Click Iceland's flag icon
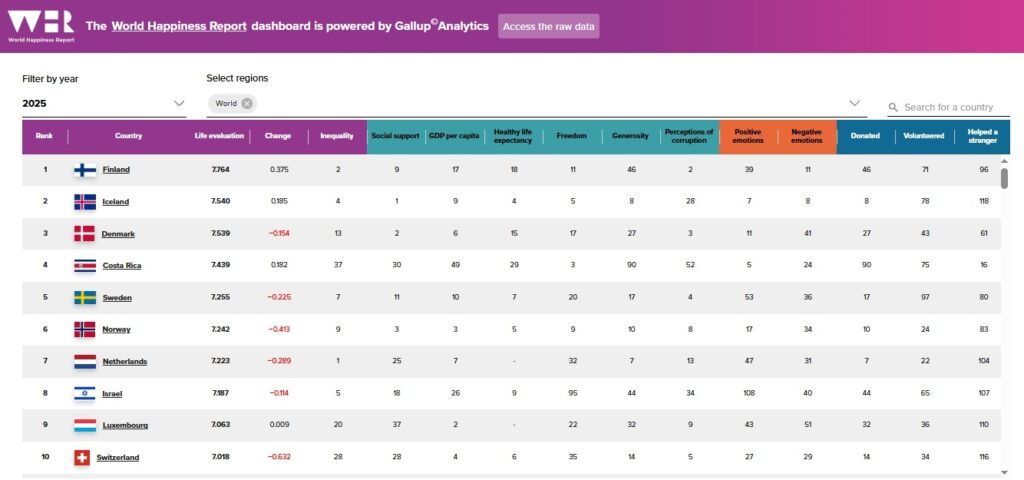The width and height of the screenshot is (1024, 480). tap(85, 202)
